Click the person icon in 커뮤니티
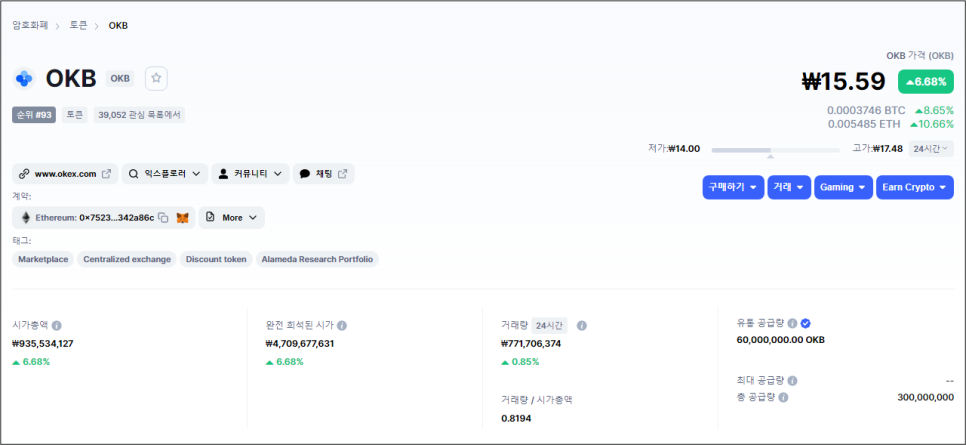 pyautogui.click(x=223, y=174)
